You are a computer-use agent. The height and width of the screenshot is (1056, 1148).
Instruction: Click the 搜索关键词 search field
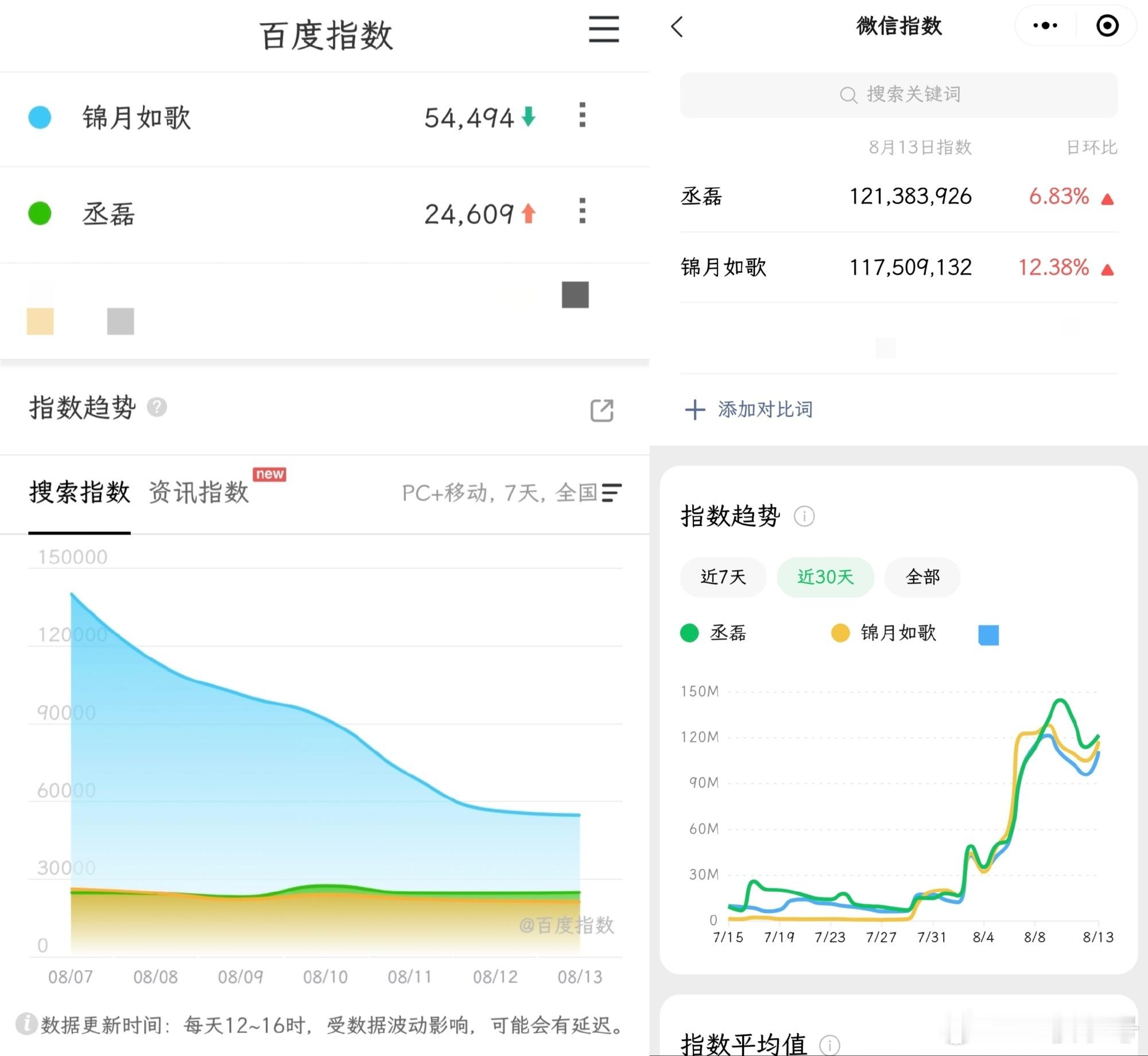tap(898, 95)
